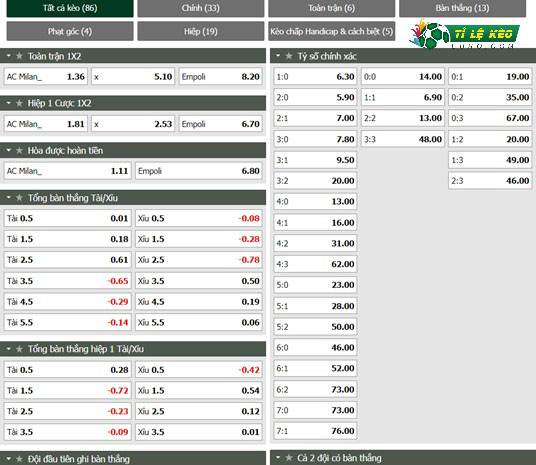Pick Tài 2.5 at 0.61 odds

point(67,260)
